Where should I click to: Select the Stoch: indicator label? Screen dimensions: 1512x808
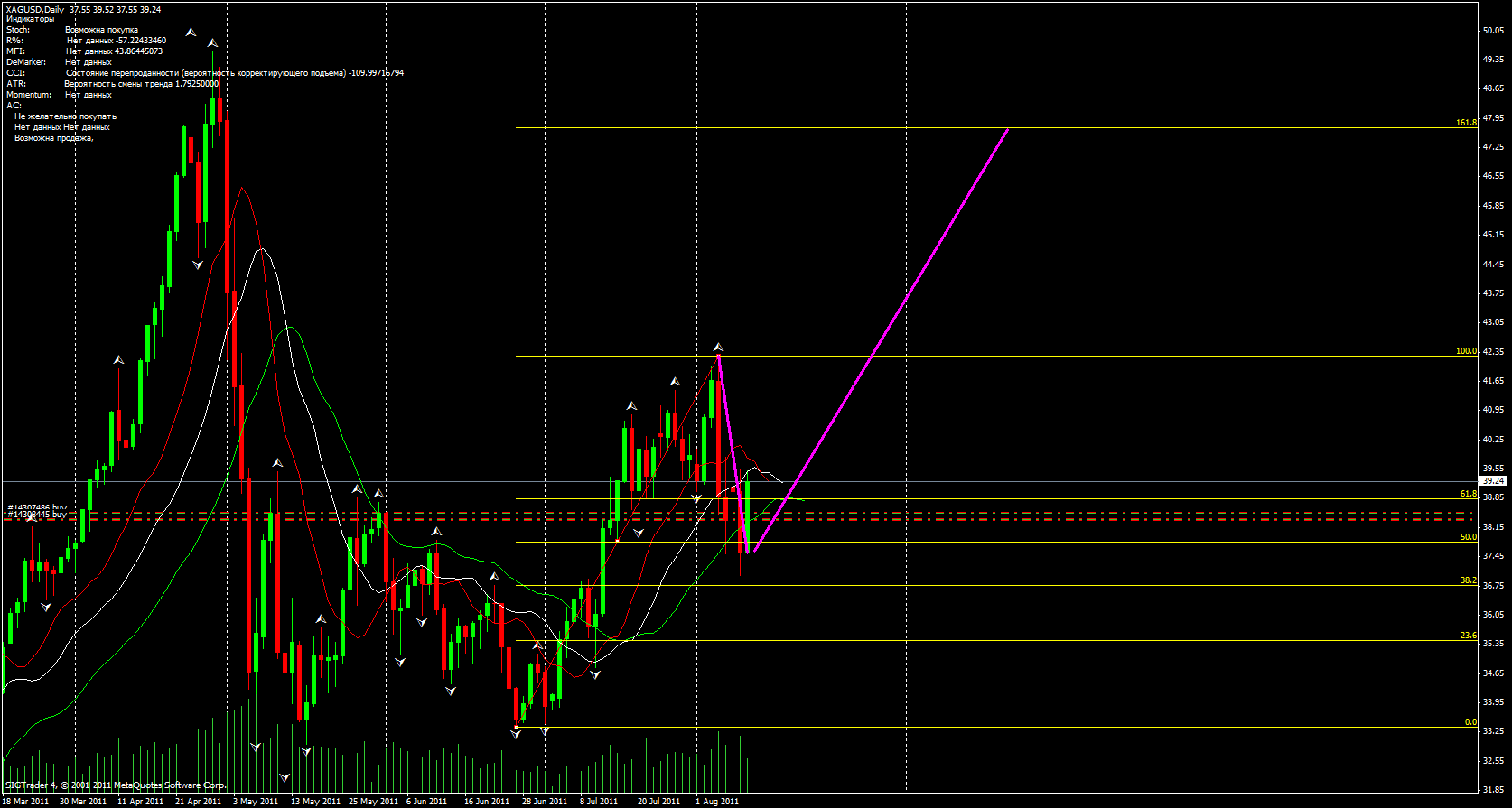[18, 30]
